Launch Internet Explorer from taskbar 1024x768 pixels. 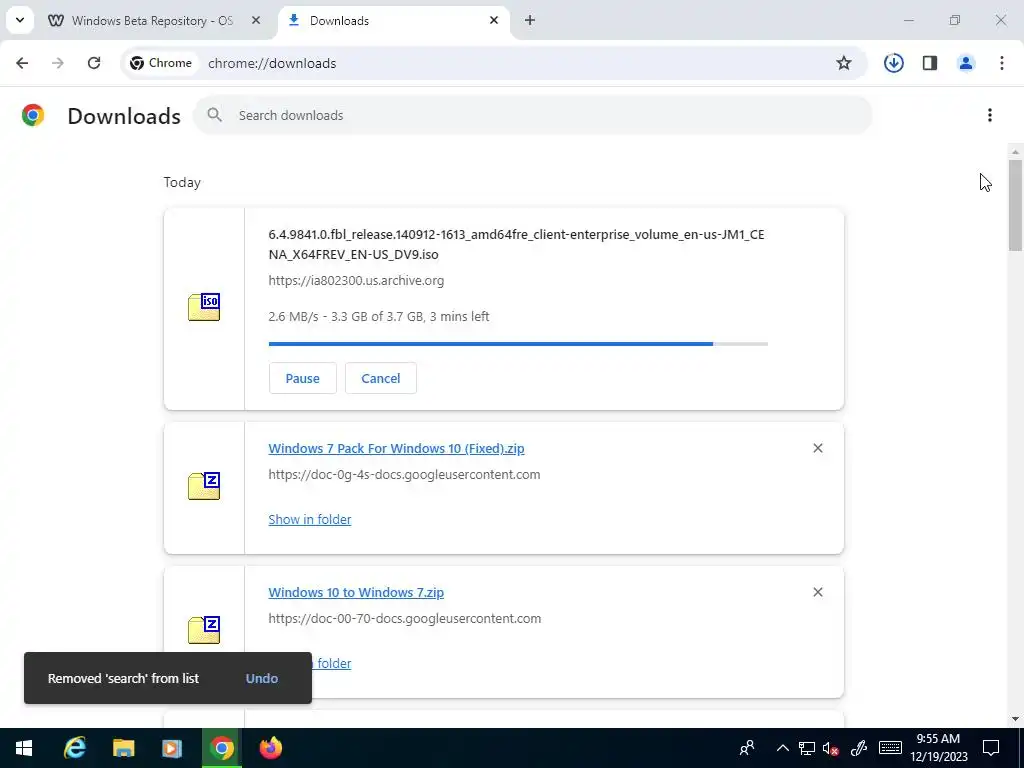[x=74, y=748]
